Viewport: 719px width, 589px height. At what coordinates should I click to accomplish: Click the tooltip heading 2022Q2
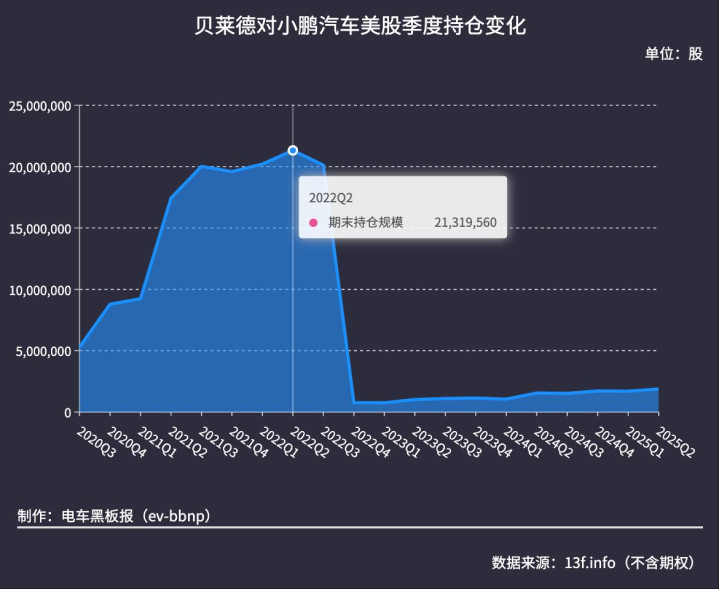click(x=331, y=198)
